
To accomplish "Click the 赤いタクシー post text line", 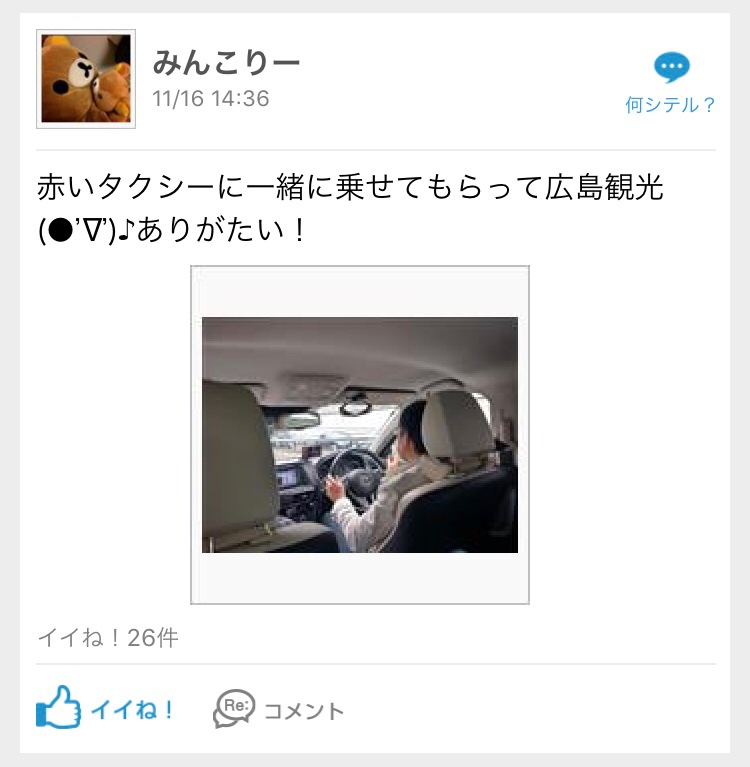I will (350, 187).
